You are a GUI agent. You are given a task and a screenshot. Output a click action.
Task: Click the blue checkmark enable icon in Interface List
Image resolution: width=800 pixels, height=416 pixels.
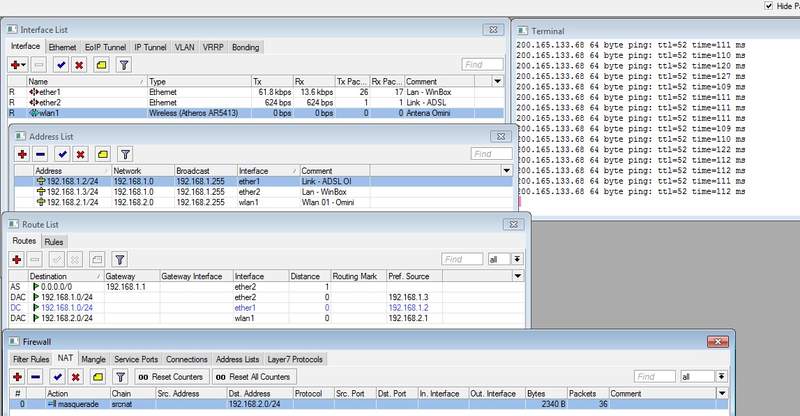tap(61, 65)
